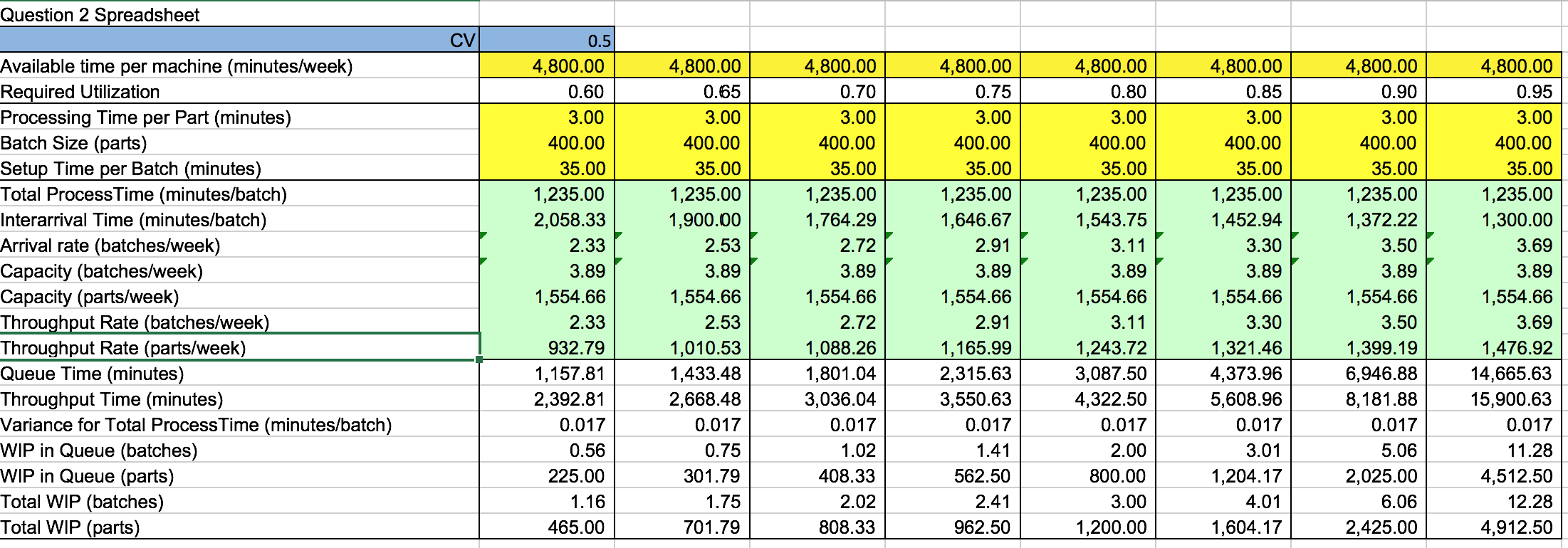
Task: Select WIP in Queue batches cell 11.28
Action: pyautogui.click(x=1494, y=450)
